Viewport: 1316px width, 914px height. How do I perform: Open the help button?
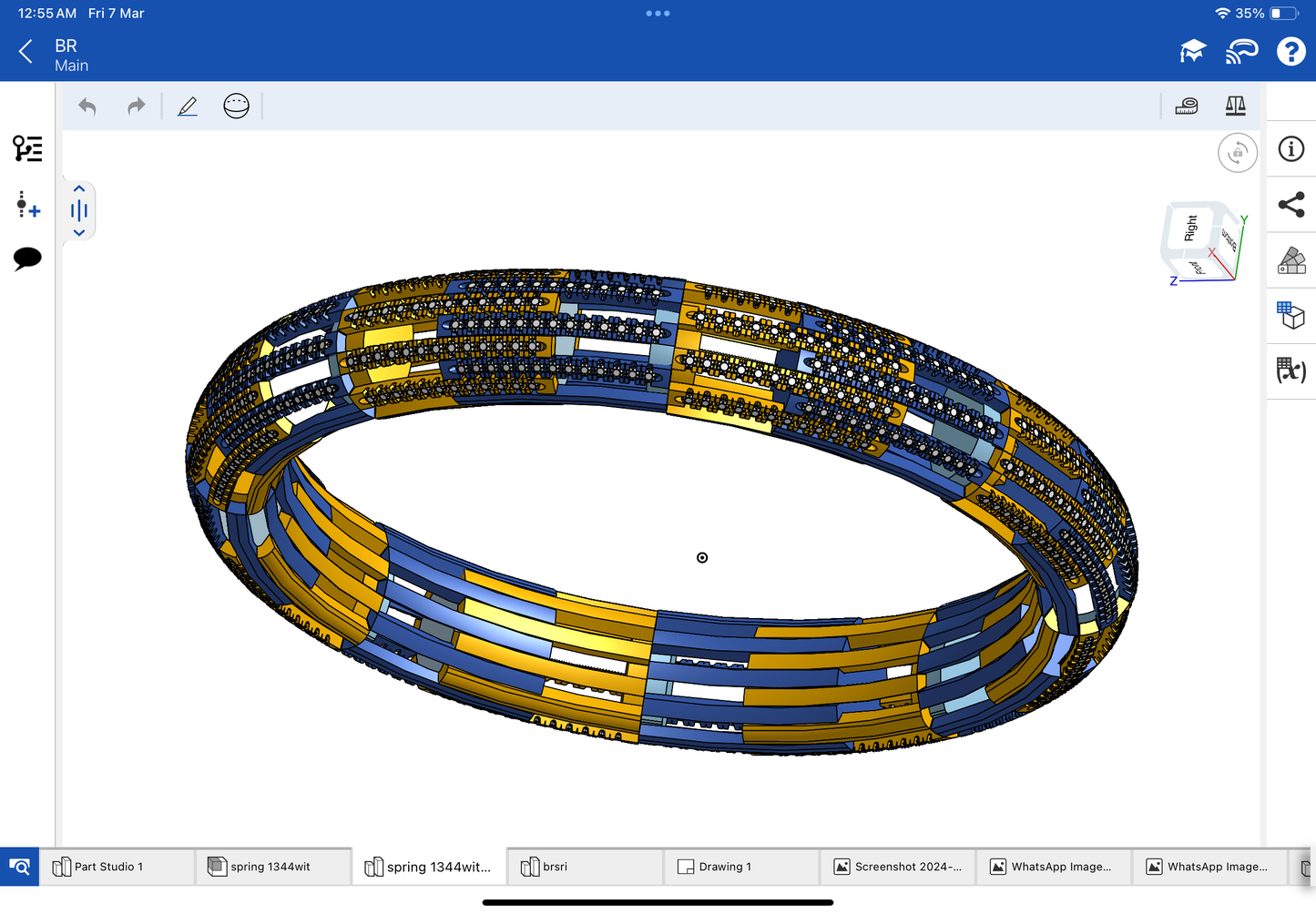tap(1290, 52)
